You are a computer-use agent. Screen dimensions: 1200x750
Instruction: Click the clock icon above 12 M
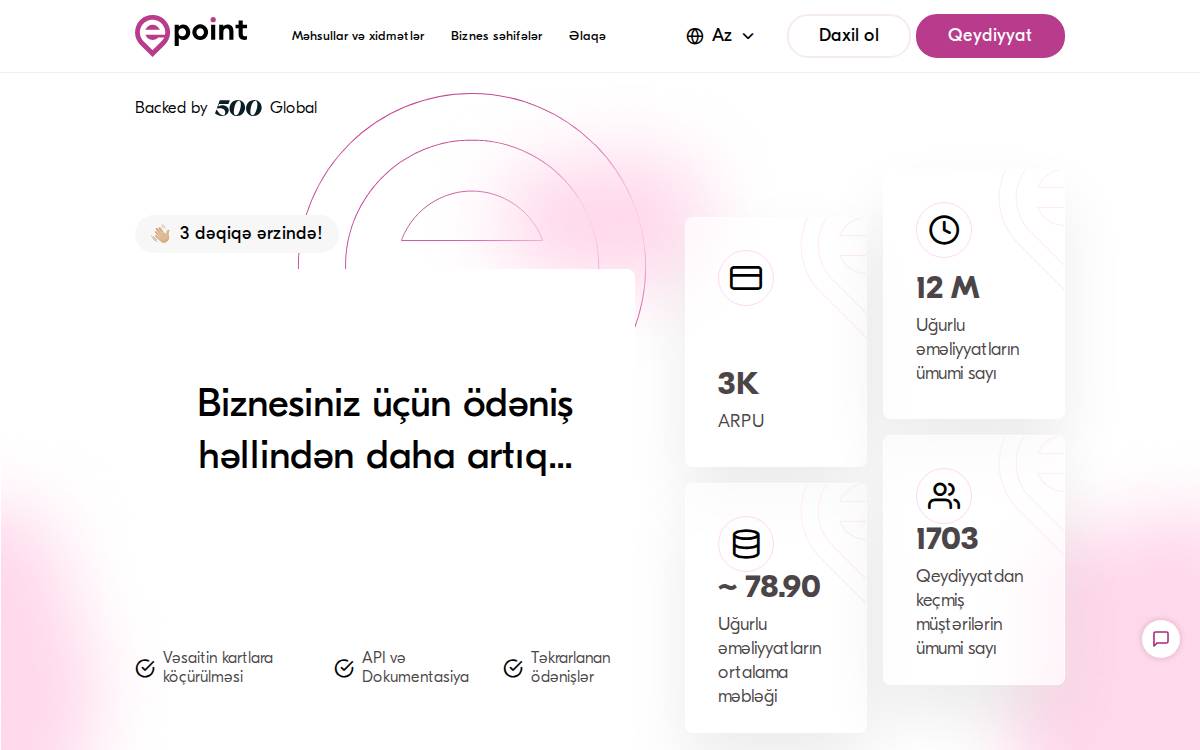click(x=944, y=230)
